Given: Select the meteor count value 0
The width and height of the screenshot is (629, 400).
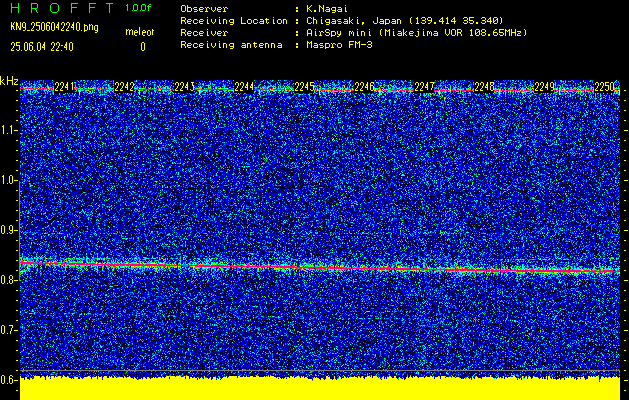Looking at the screenshot, I should (143, 47).
